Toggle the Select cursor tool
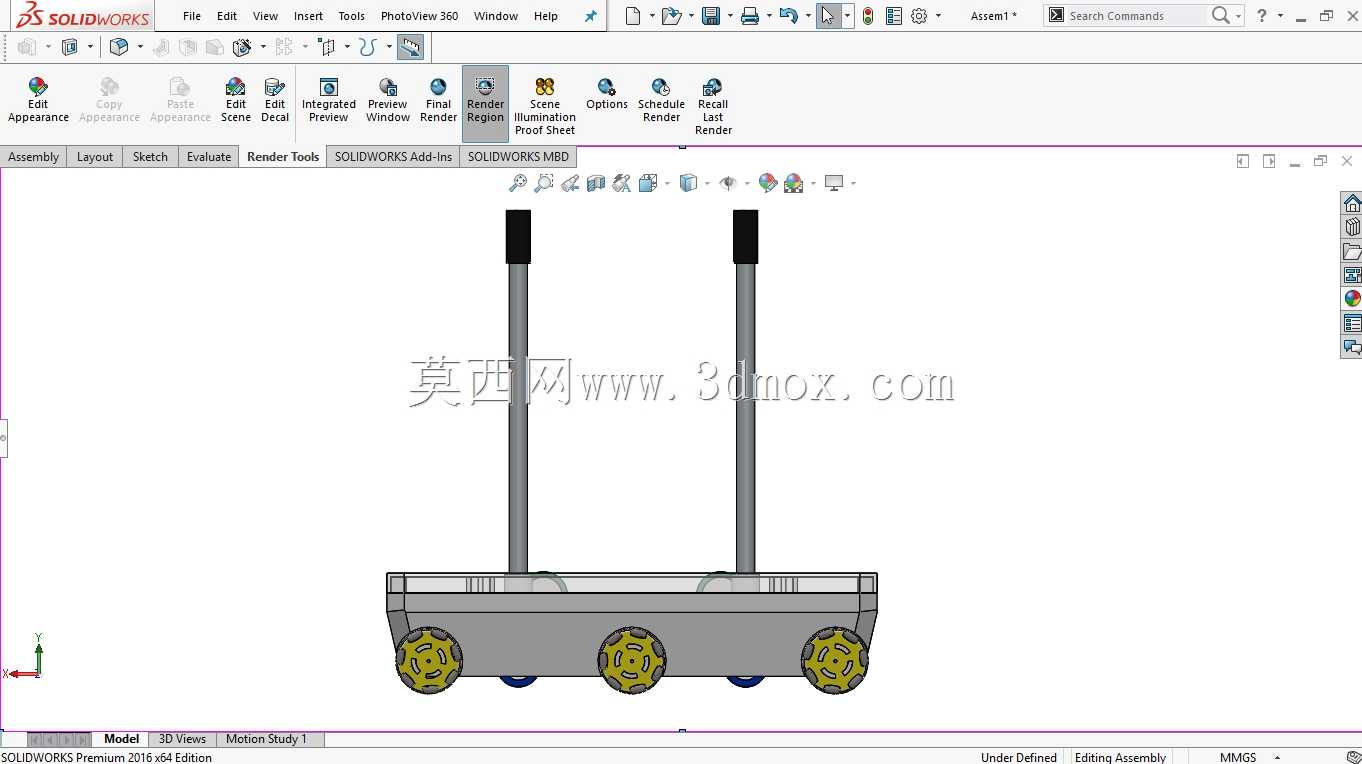Viewport: 1362px width, 764px height. (828, 16)
